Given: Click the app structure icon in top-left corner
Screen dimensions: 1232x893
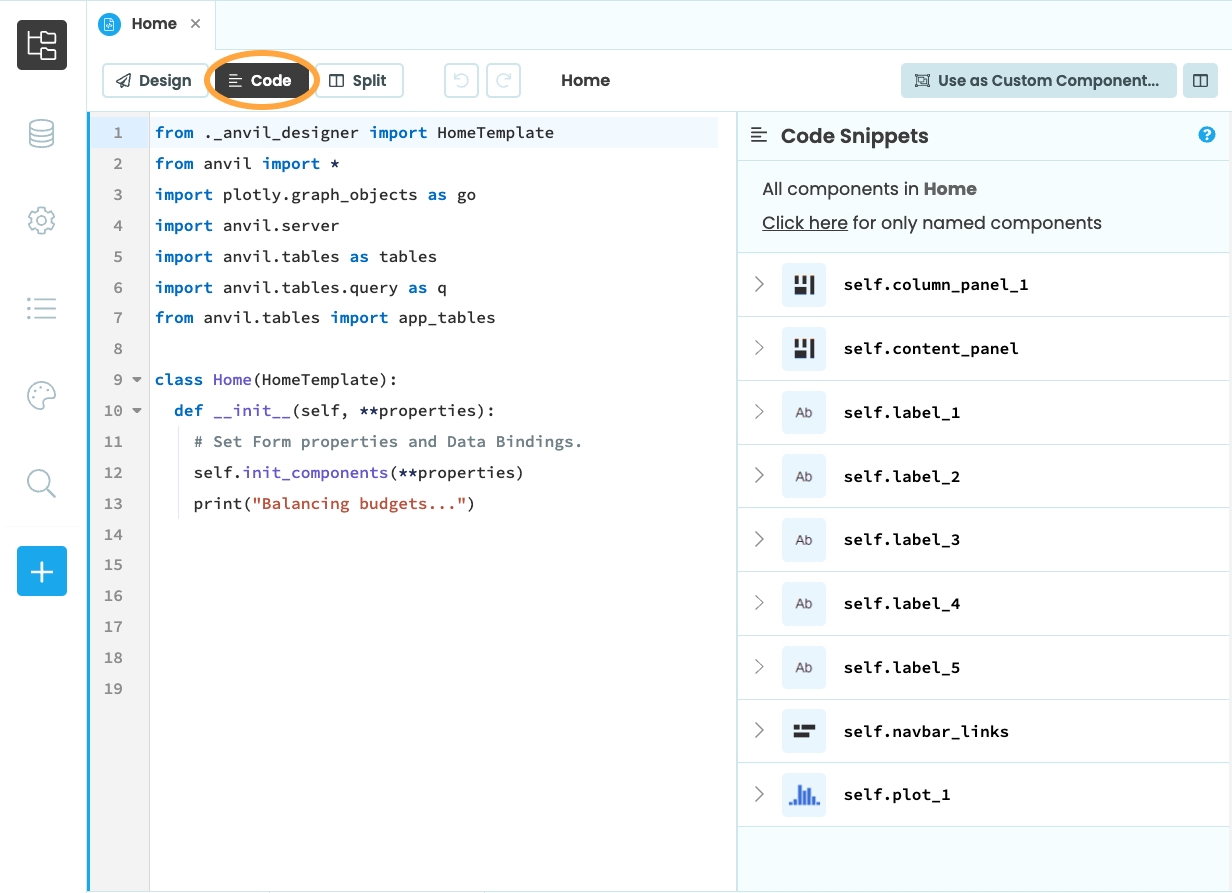Looking at the screenshot, I should tap(41, 45).
